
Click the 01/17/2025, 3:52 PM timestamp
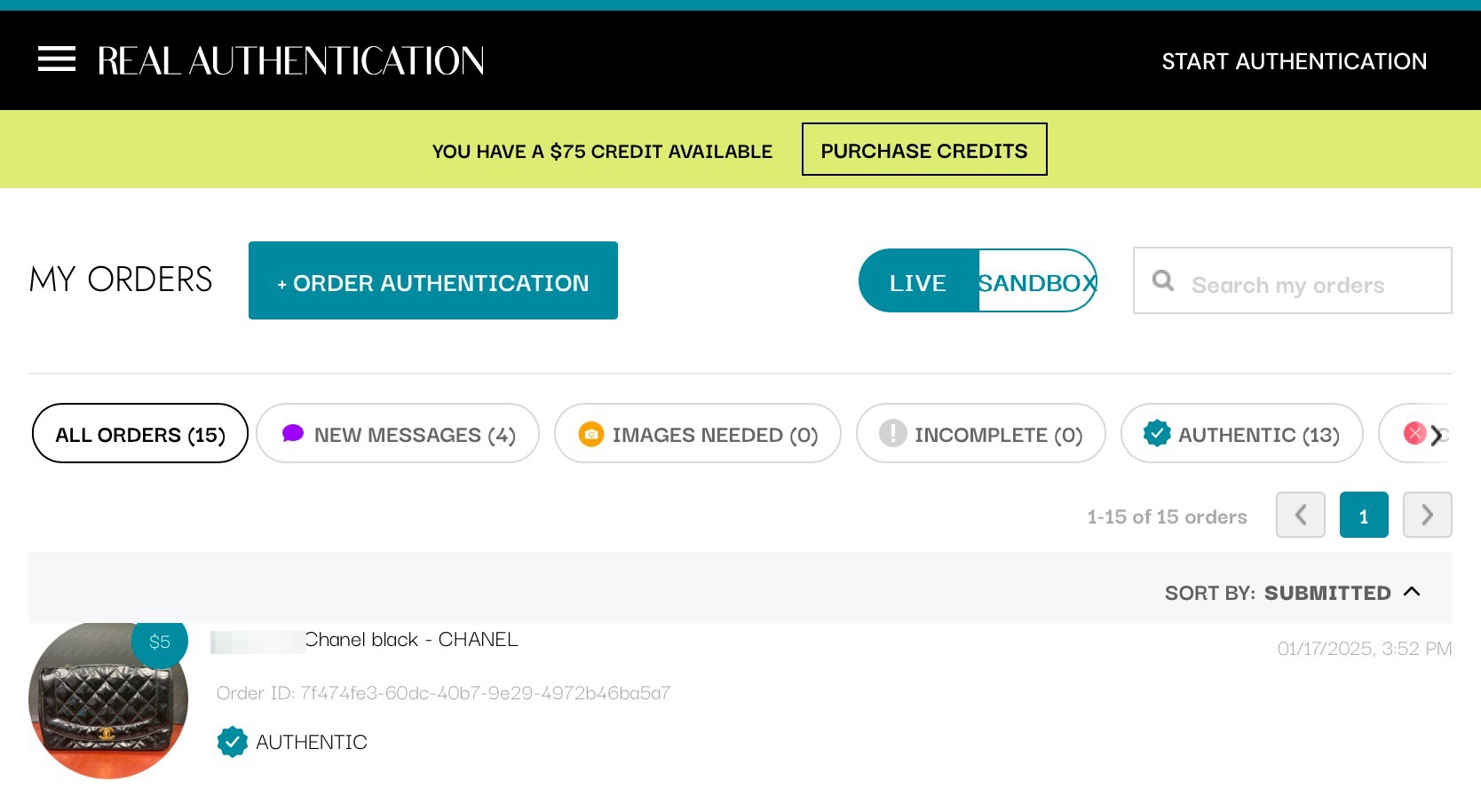click(x=1365, y=649)
